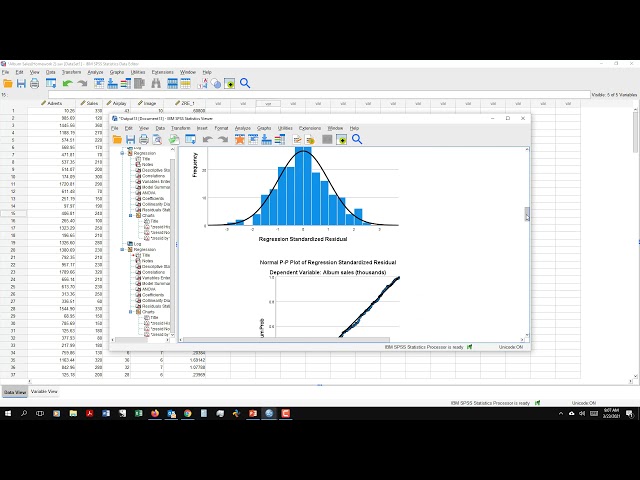Viewport: 640px width, 480px height.
Task: Print the Viewer output
Action: tap(144, 140)
